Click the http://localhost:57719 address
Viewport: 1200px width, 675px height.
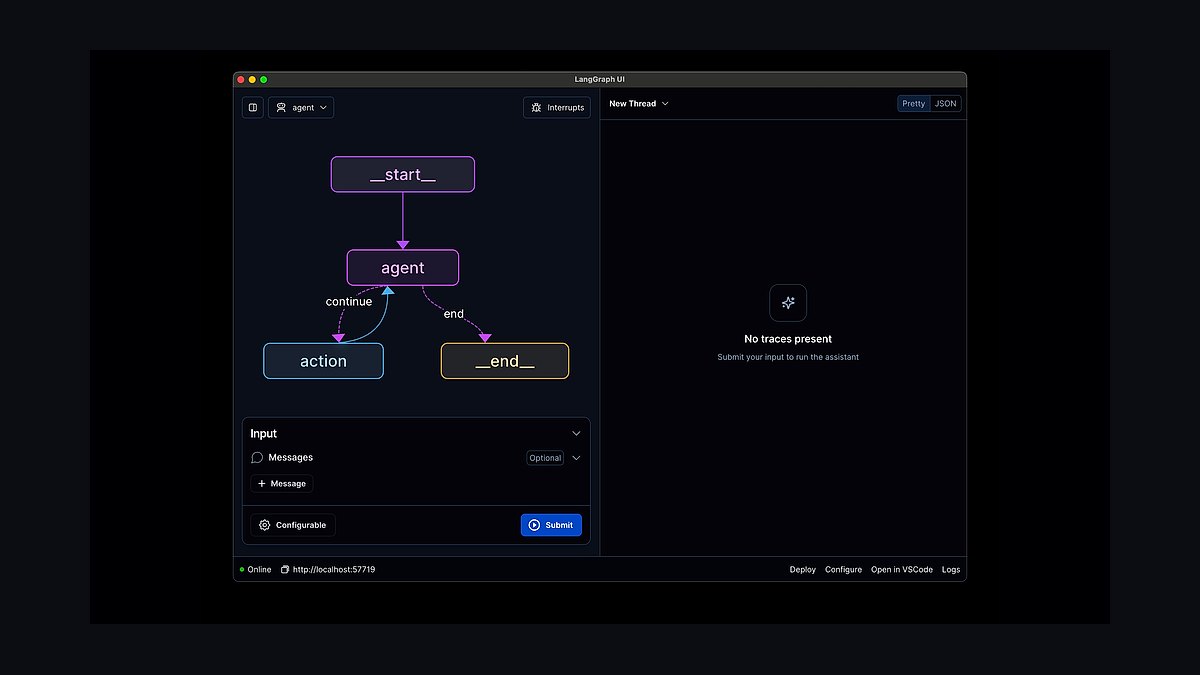click(334, 569)
